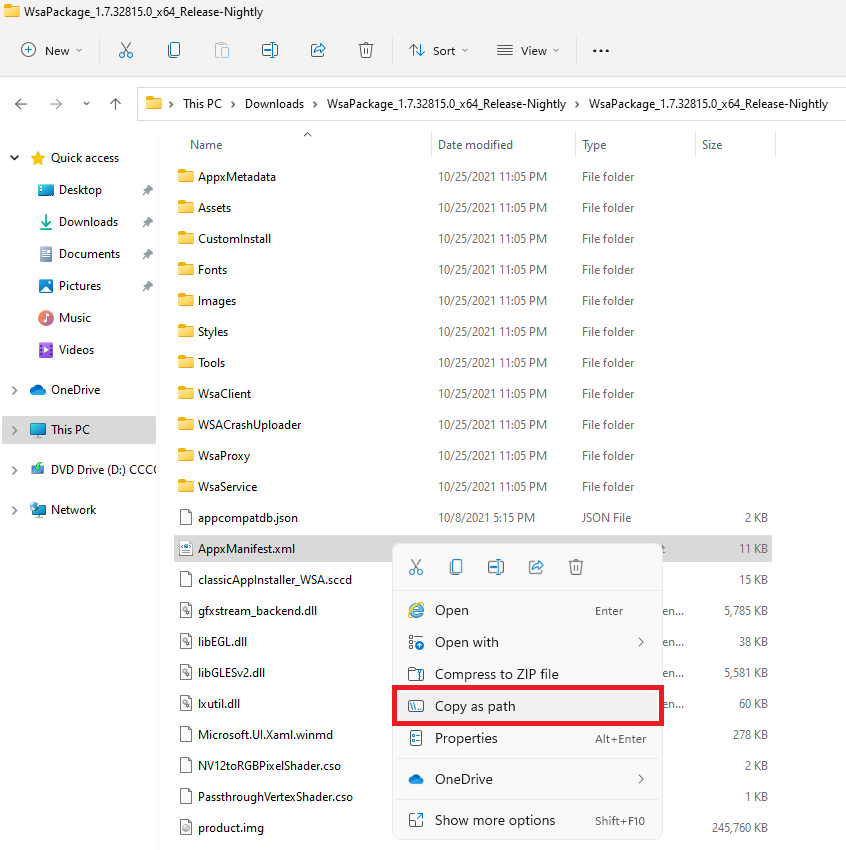Select the NV12toRGBPixelShader.cso file
Image resolution: width=846 pixels, height=850 pixels.
pos(269,765)
